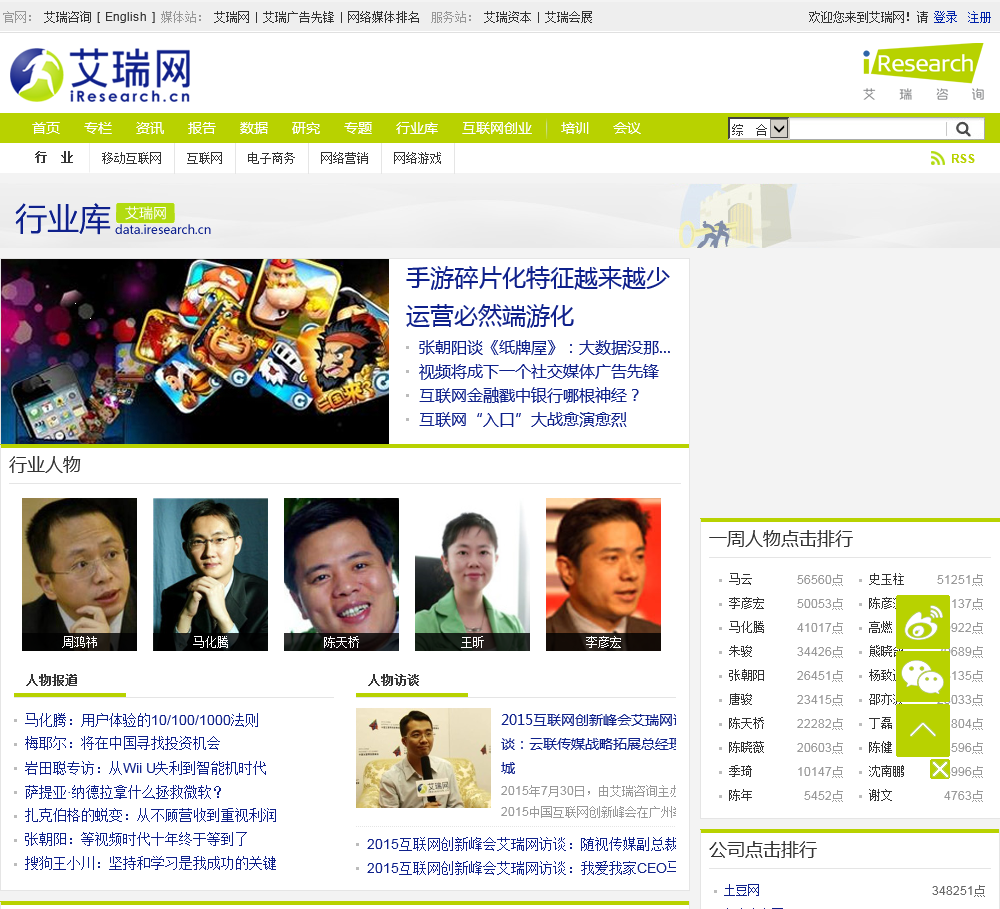Open 土豆网 in company ranking
The height and width of the screenshot is (909, 1000).
pyautogui.click(x=741, y=890)
